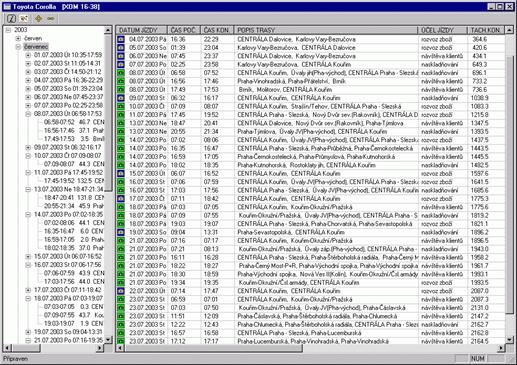Click blue trip icon for 17.07.2003 Čt row
The width and height of the screenshot is (517, 365).
point(121,199)
